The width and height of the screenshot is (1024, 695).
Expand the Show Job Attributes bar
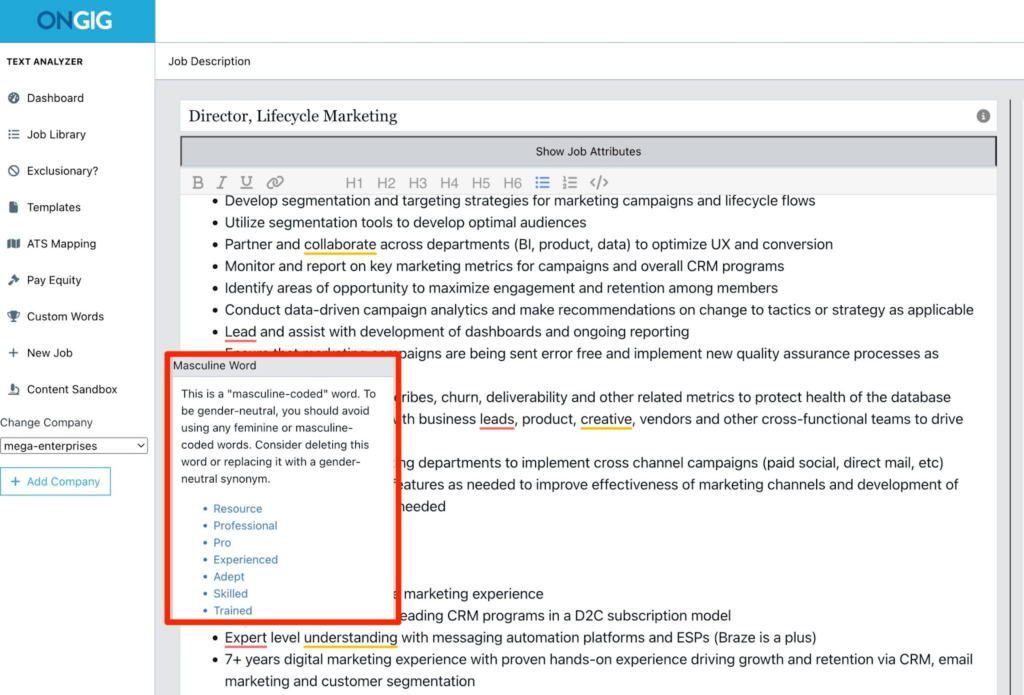[588, 151]
